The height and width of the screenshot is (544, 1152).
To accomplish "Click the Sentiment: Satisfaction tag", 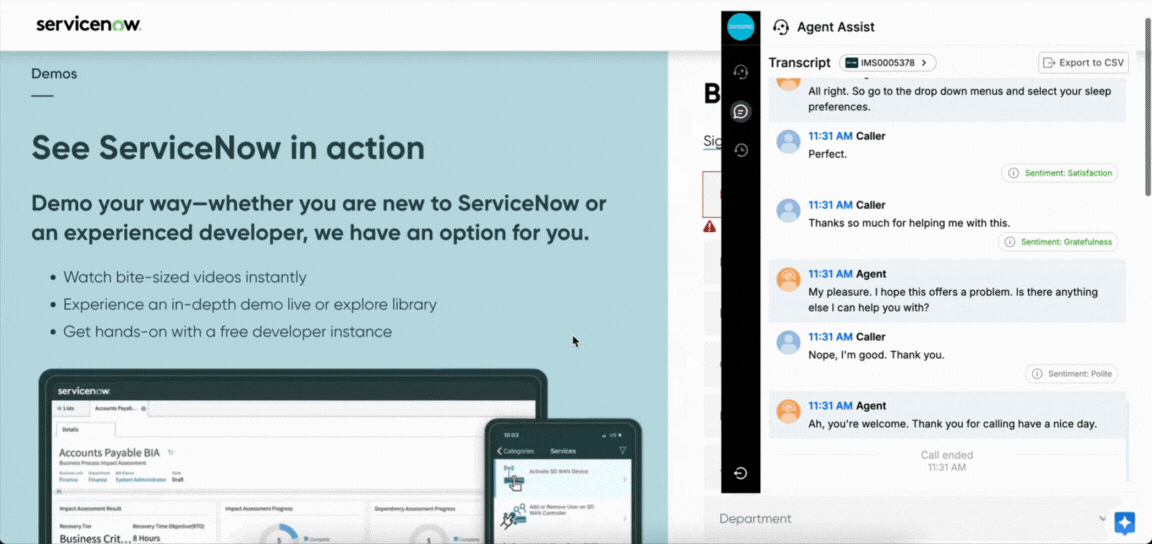I will coord(1059,173).
